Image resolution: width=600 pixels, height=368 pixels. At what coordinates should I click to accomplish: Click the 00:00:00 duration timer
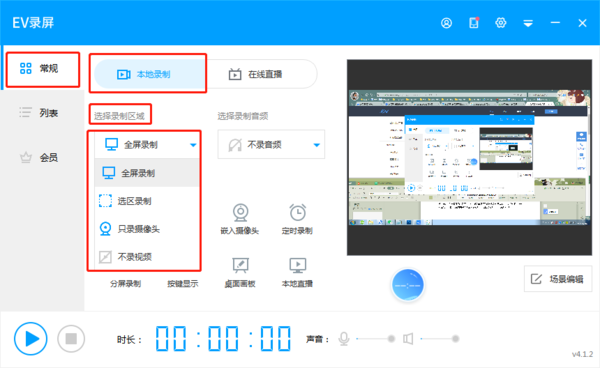click(223, 339)
